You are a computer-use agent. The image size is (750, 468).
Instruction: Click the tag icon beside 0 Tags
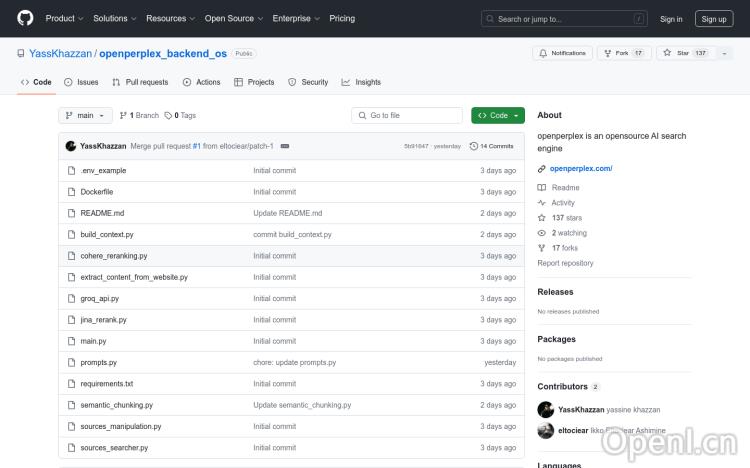click(x=168, y=115)
